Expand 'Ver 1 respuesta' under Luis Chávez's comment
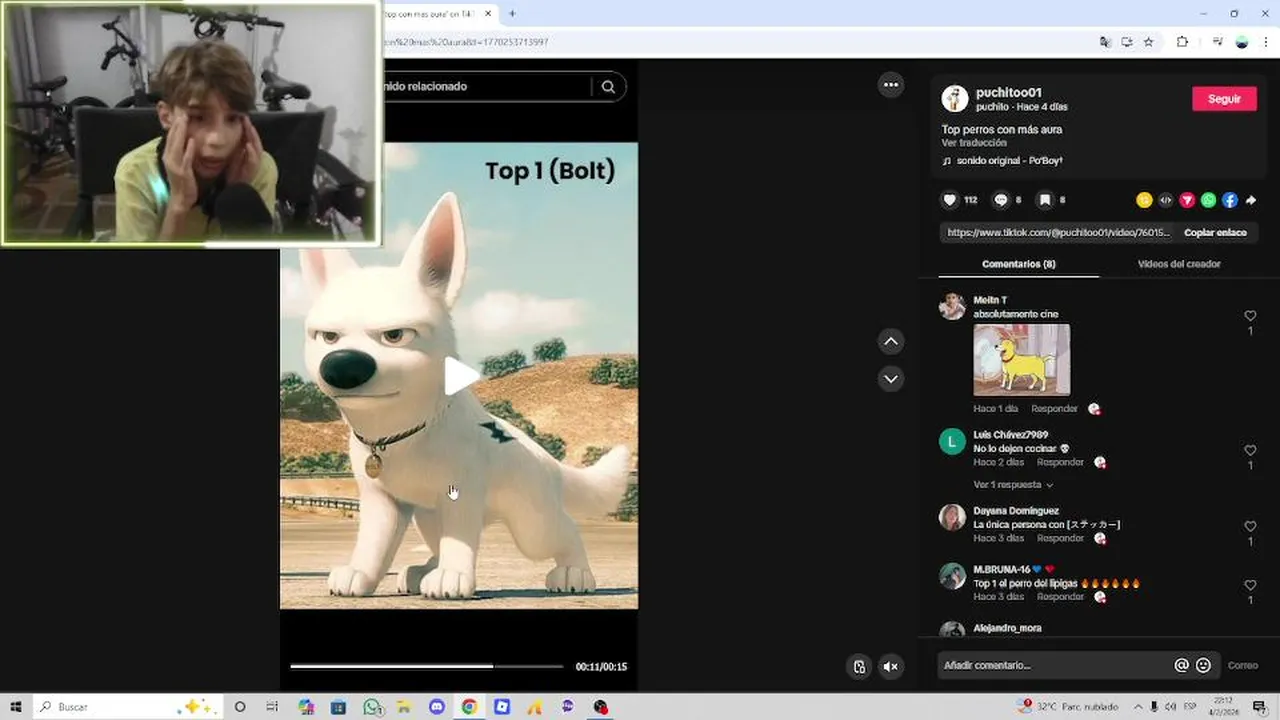Screen dimensions: 1280x720 click(x=1013, y=485)
